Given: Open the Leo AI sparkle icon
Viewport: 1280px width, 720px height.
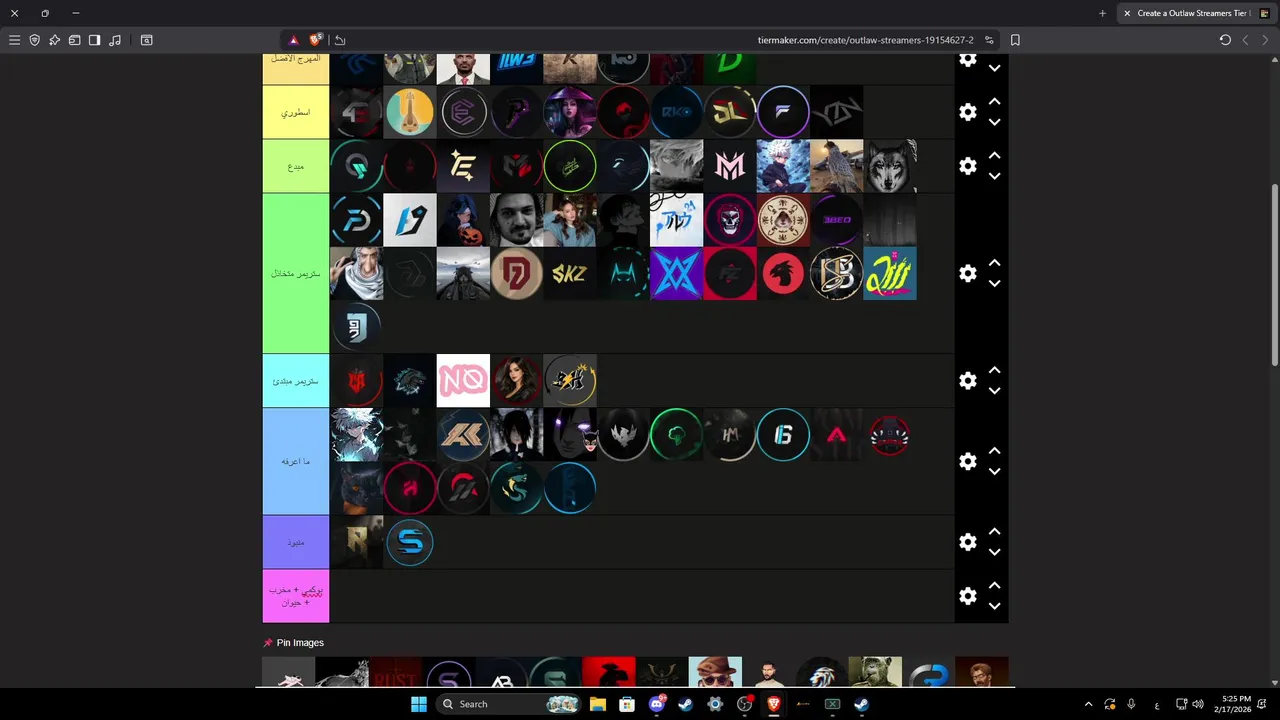Looking at the screenshot, I should coord(54,40).
